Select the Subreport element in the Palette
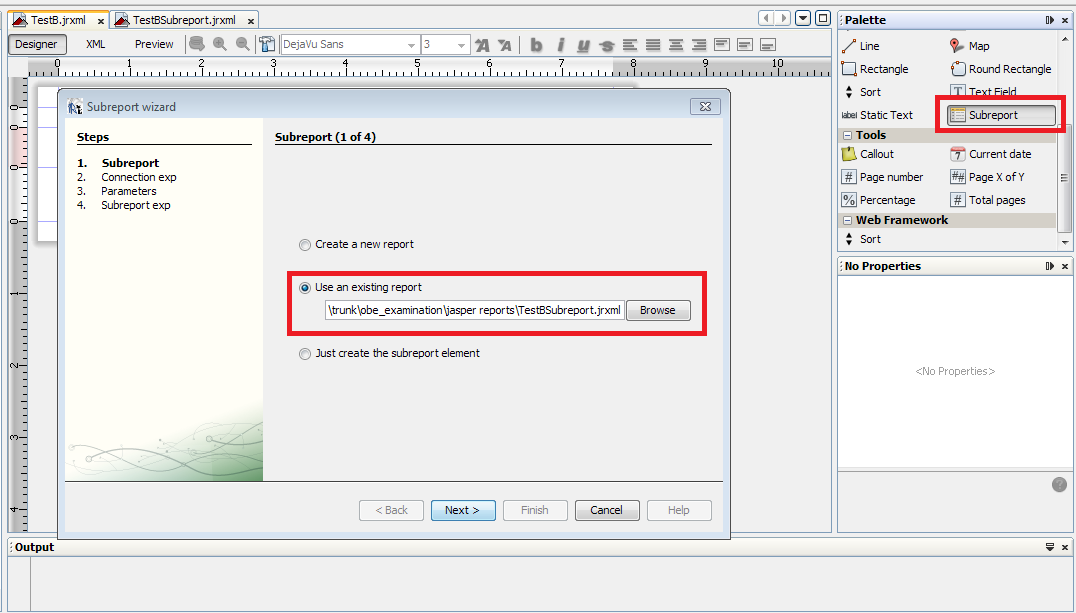The height and width of the screenshot is (613, 1076). pos(998,114)
